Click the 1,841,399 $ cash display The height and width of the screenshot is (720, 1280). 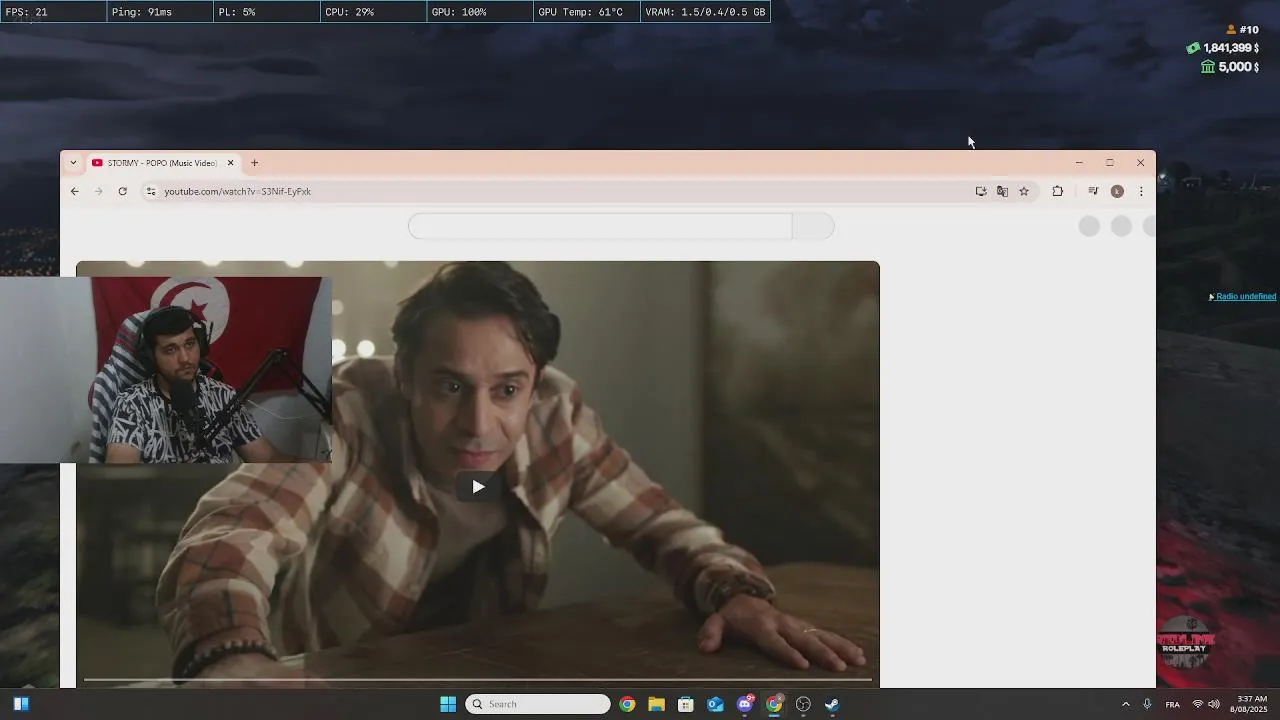tap(1223, 48)
